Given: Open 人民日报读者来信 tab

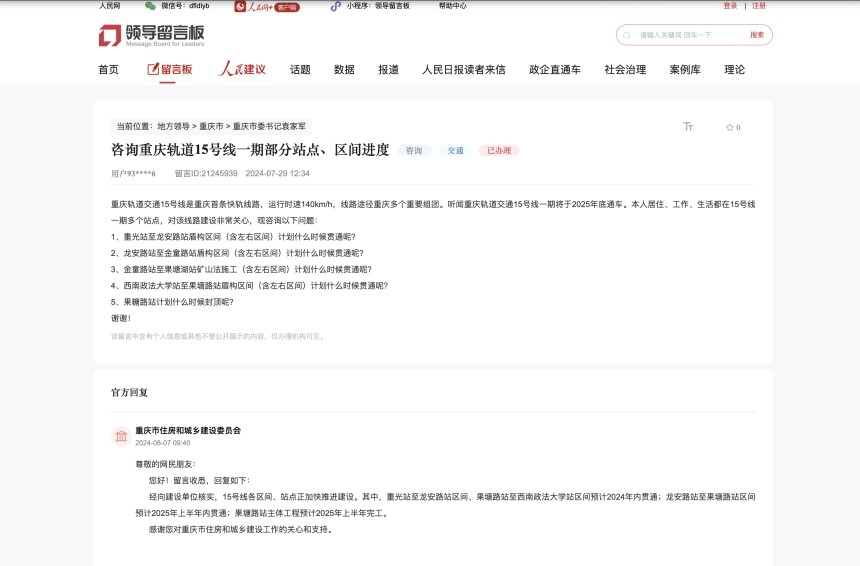Looking at the screenshot, I should (463, 70).
